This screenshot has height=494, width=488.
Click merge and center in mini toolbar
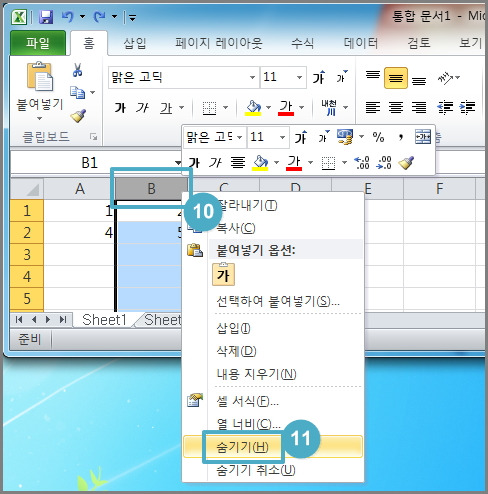(x=423, y=137)
